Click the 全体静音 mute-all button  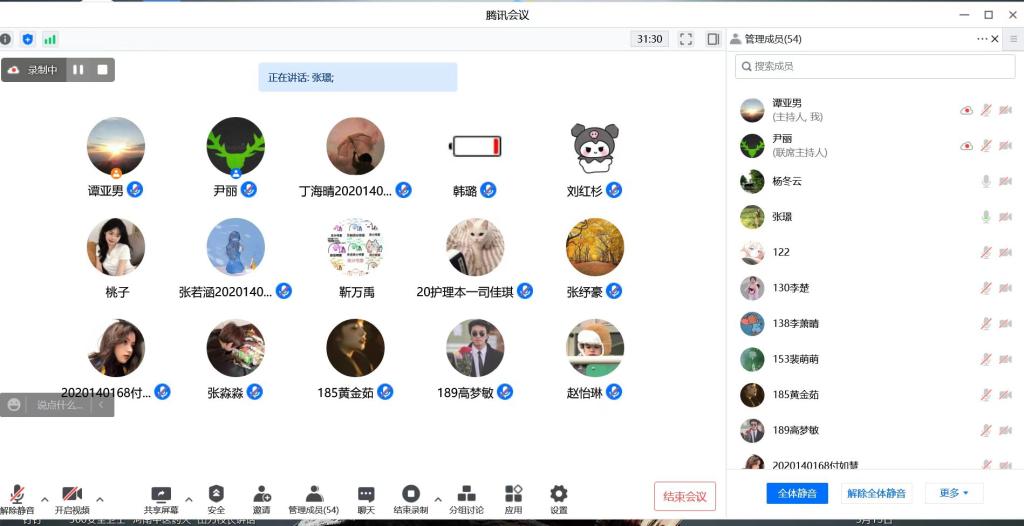tap(797, 493)
